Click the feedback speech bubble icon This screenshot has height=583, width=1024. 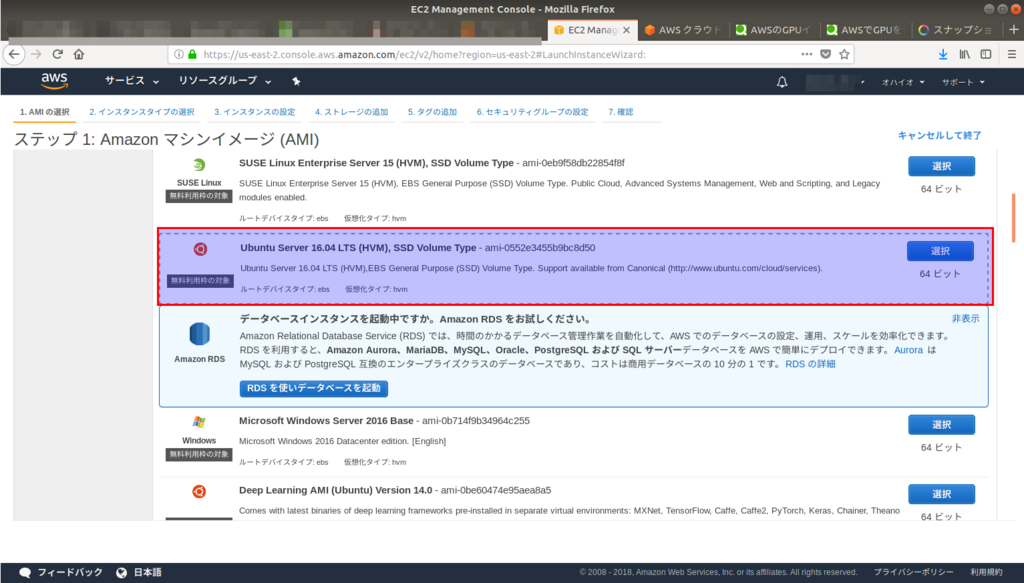25,573
